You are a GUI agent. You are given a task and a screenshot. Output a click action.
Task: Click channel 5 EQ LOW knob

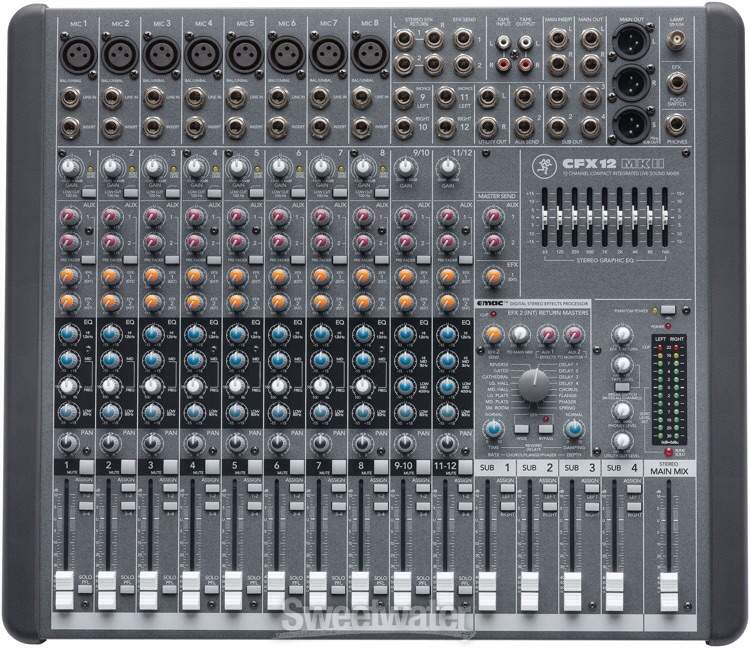(x=237, y=411)
